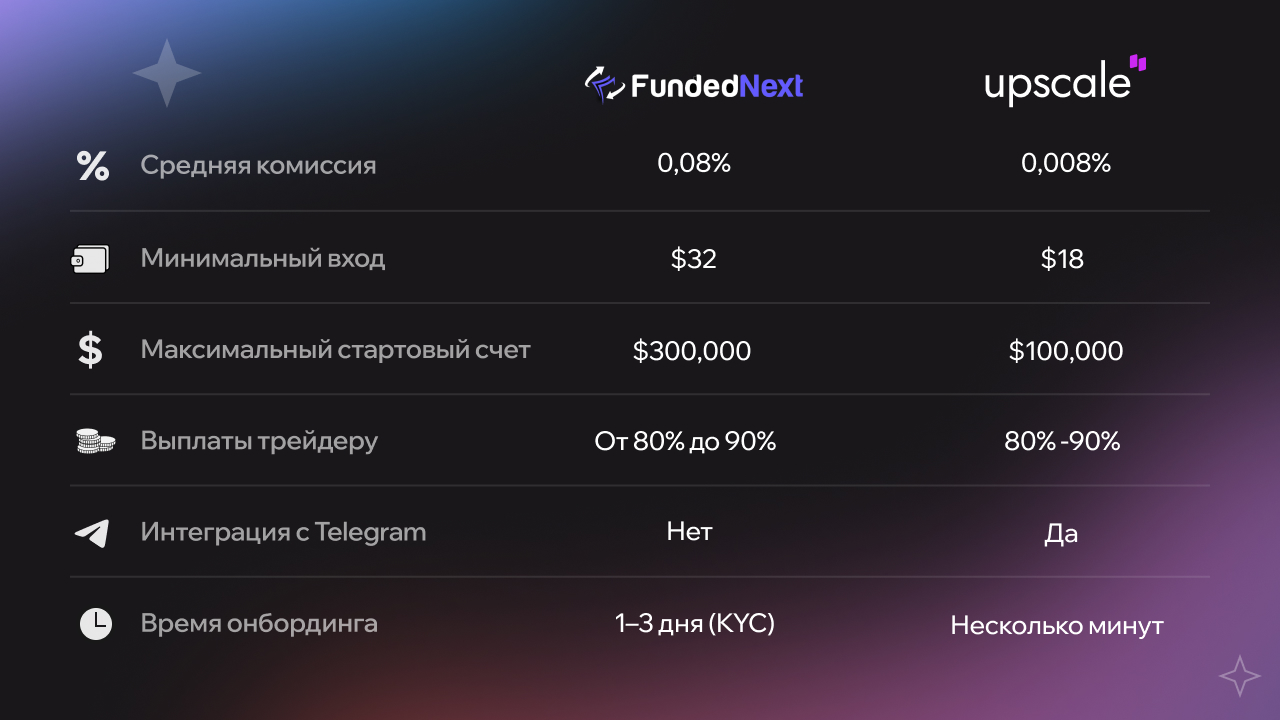1280x720 pixels.
Task: Click the dollar sign icon
Action: coord(90,350)
